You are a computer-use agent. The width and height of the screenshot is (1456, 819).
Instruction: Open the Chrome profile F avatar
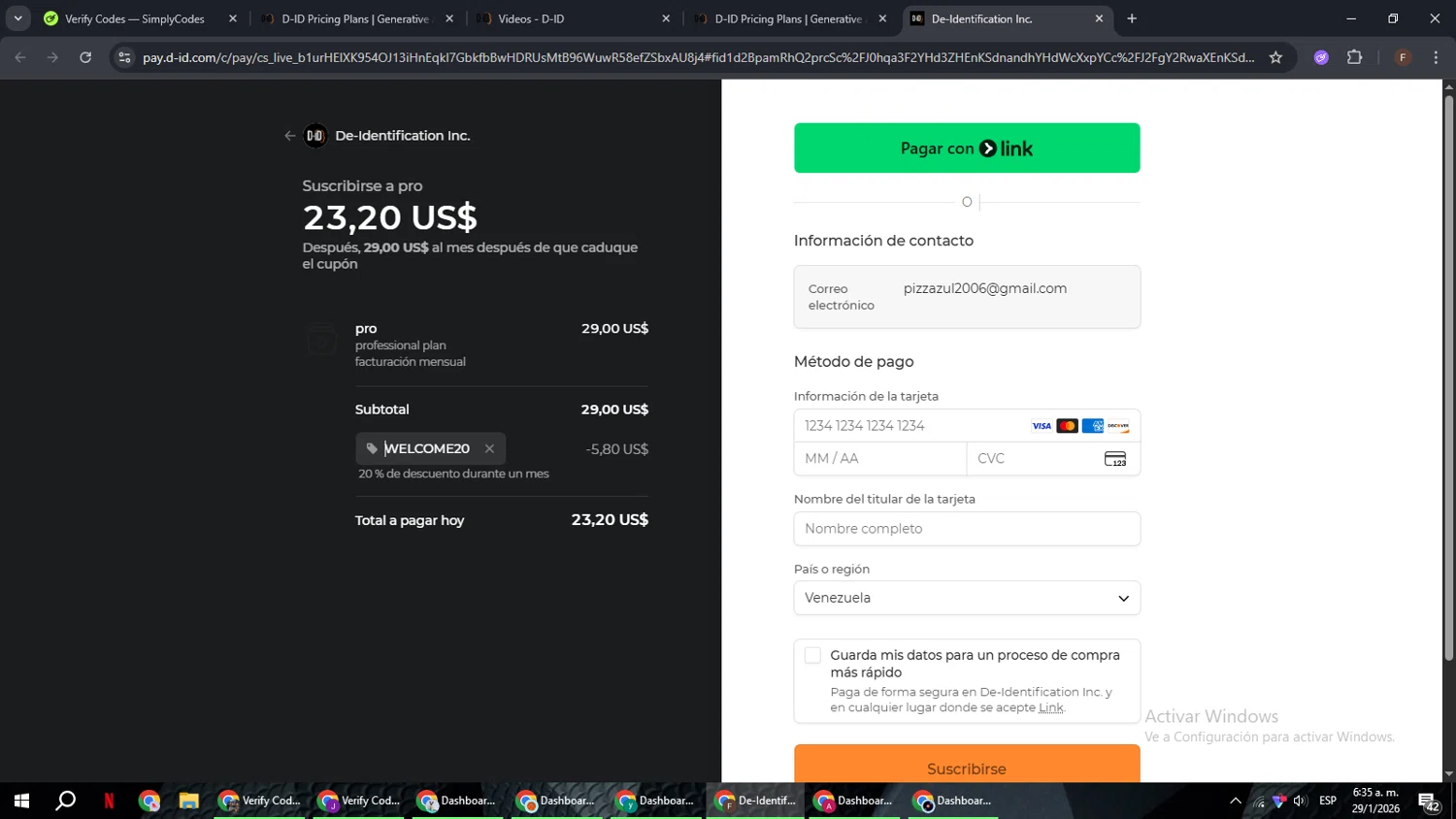point(1403,57)
